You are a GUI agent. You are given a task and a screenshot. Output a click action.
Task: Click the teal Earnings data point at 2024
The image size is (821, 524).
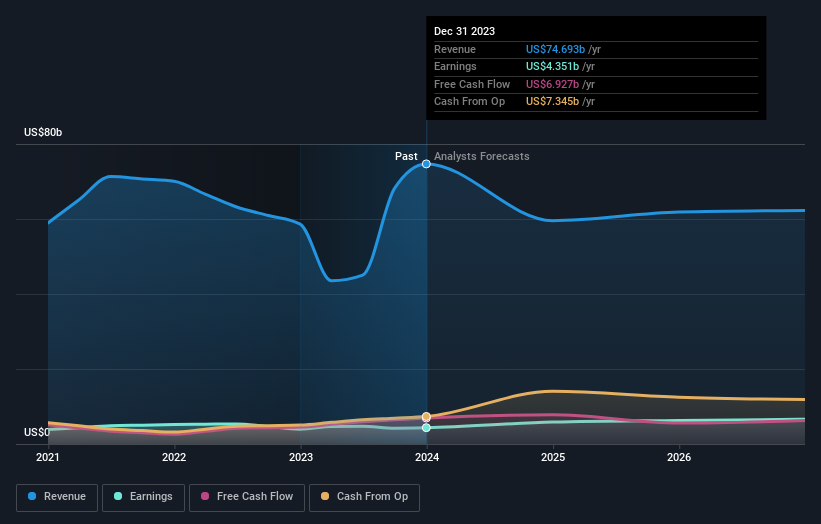(x=426, y=428)
